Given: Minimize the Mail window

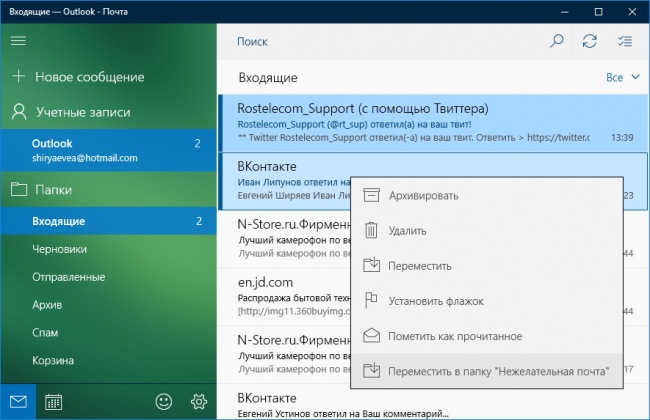Looking at the screenshot, I should click(x=565, y=12).
